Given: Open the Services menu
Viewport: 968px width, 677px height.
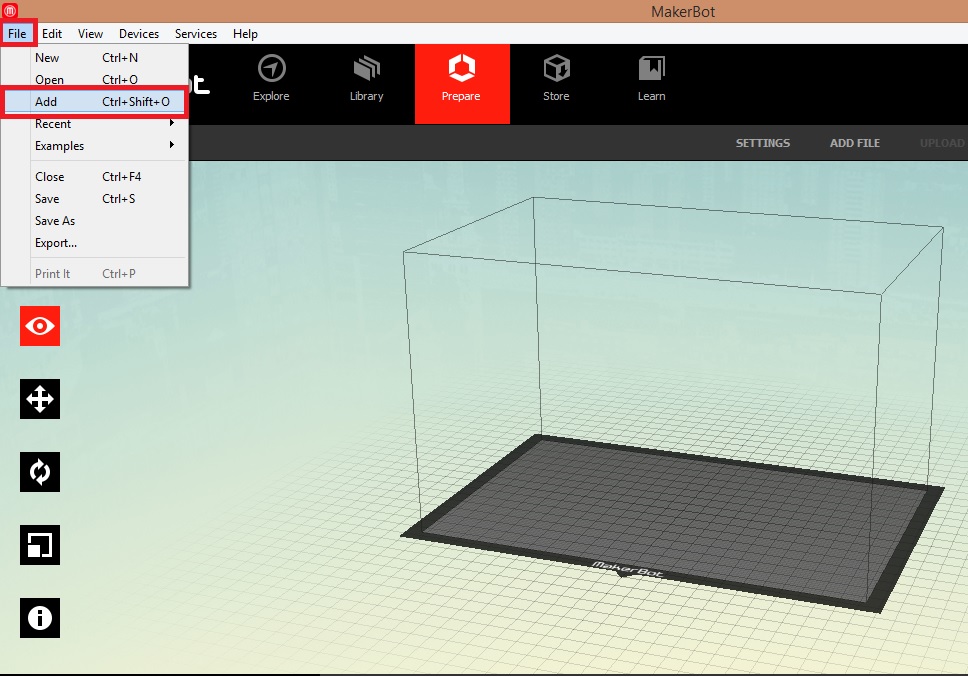Looking at the screenshot, I should point(195,33).
